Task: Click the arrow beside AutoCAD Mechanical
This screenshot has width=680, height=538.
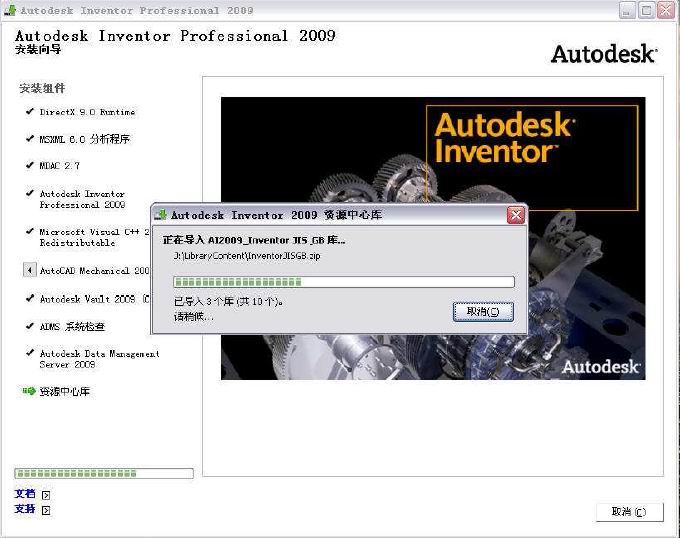Action: (x=29, y=270)
